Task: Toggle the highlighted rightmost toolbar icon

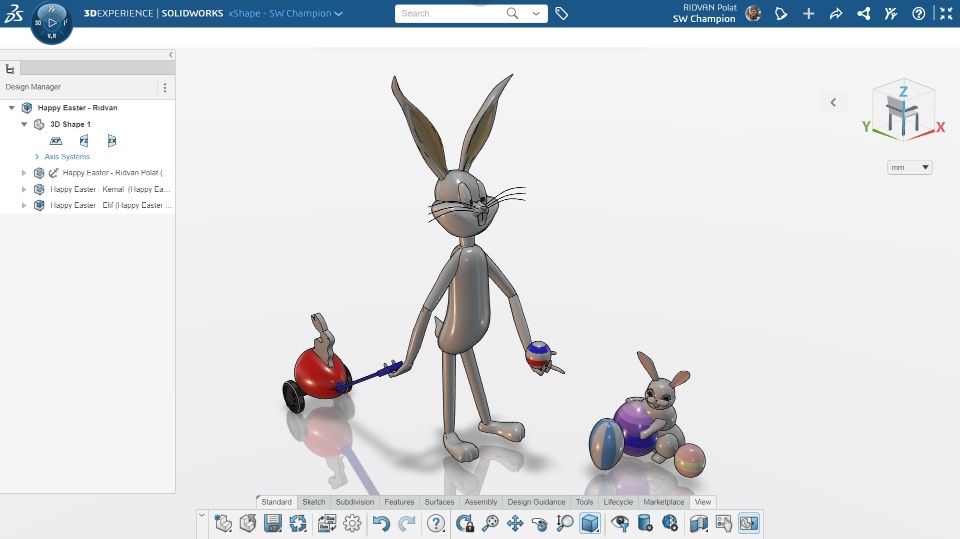Action: click(x=749, y=523)
